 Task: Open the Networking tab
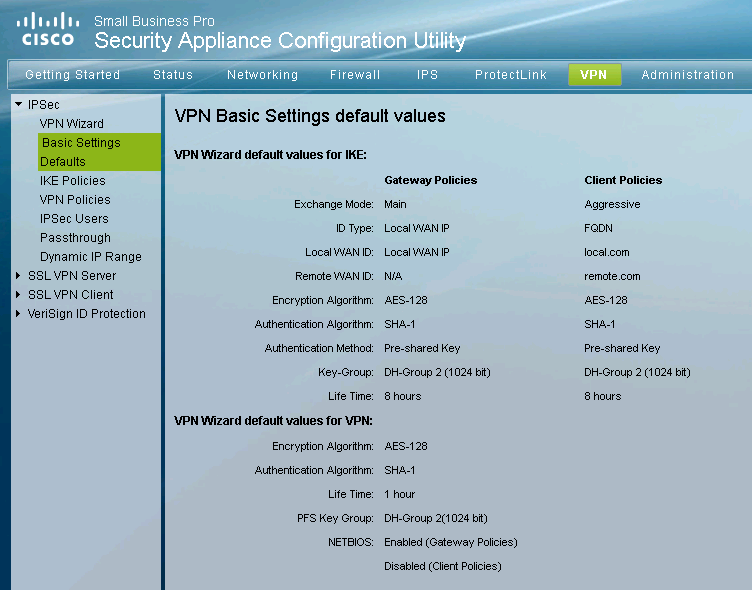coord(262,75)
